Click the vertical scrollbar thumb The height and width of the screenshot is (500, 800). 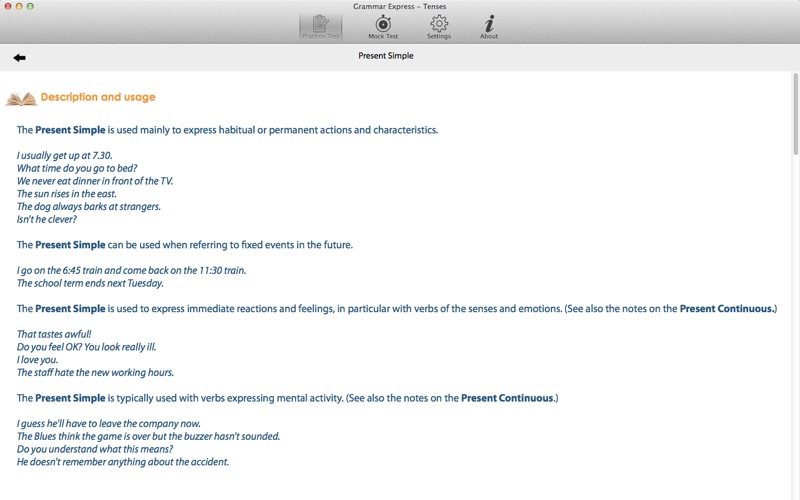point(795,114)
